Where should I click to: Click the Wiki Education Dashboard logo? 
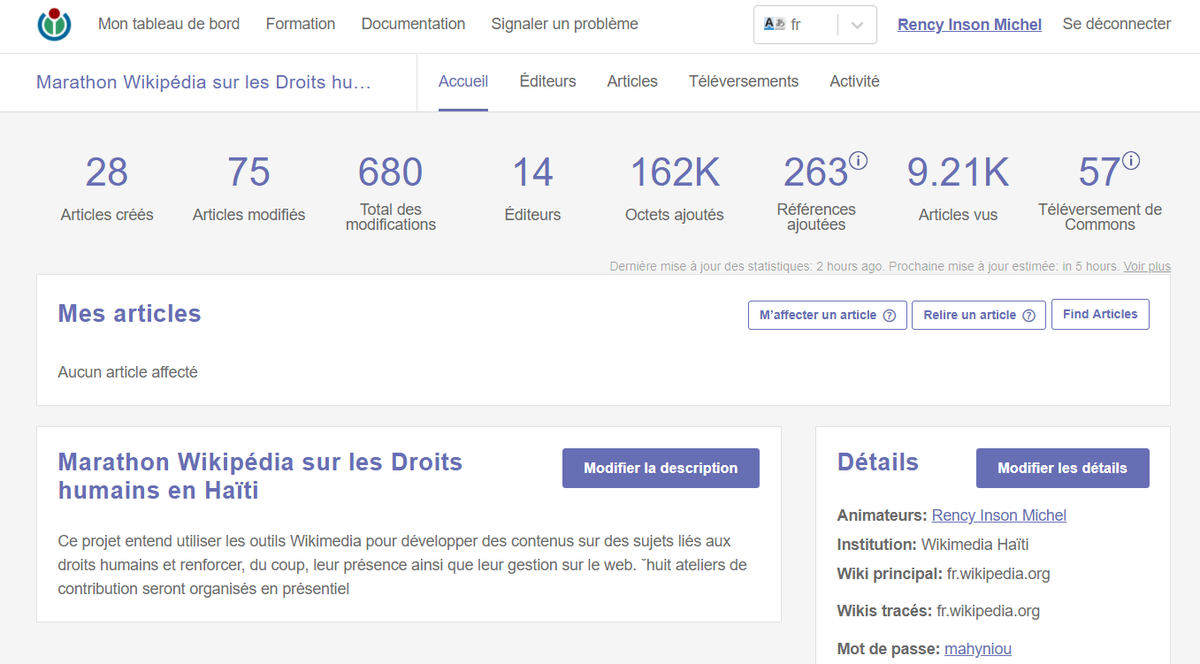click(x=54, y=23)
